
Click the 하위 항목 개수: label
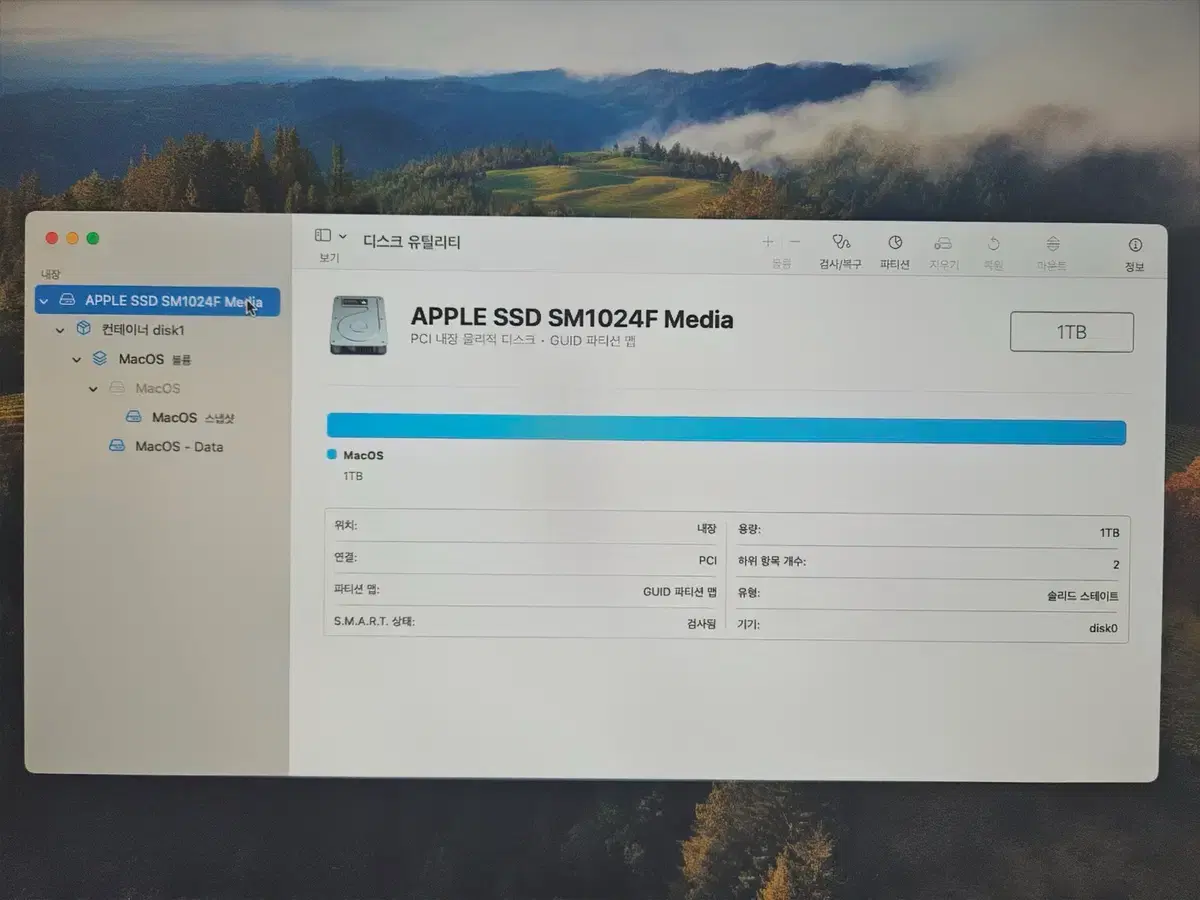(x=772, y=561)
